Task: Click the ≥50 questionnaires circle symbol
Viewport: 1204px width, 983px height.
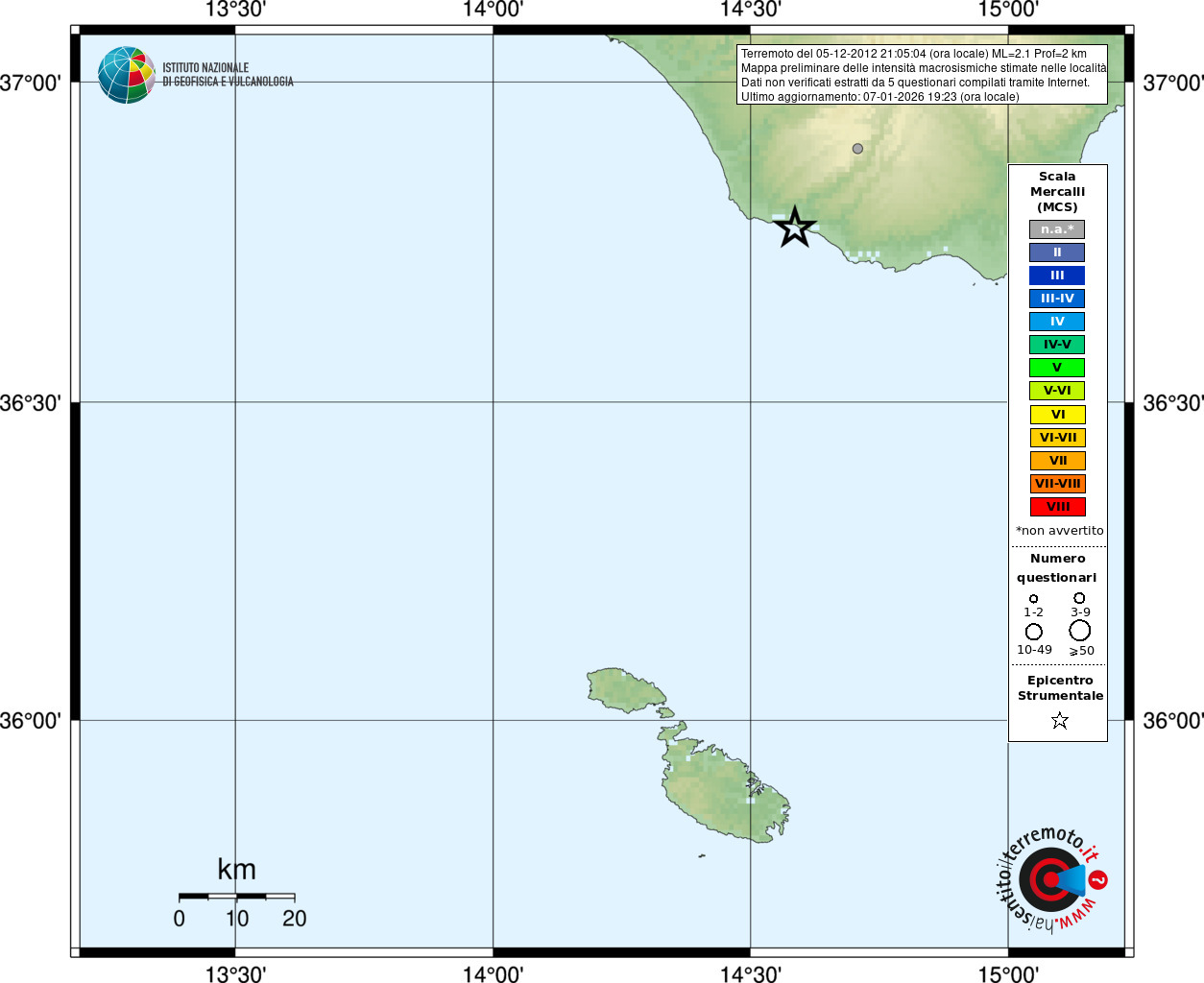Action: click(x=1080, y=630)
